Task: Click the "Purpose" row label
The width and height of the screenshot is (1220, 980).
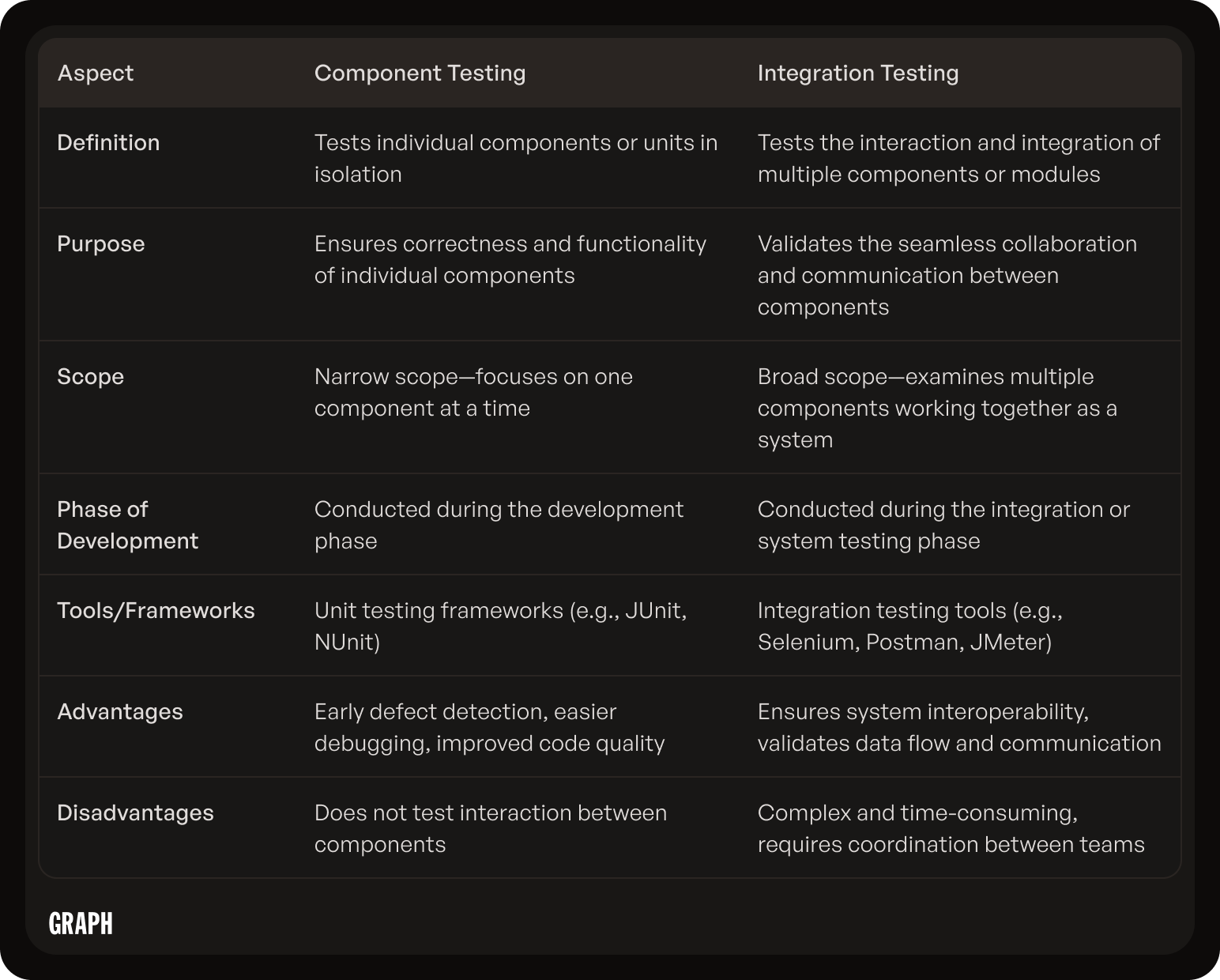Action: click(101, 243)
